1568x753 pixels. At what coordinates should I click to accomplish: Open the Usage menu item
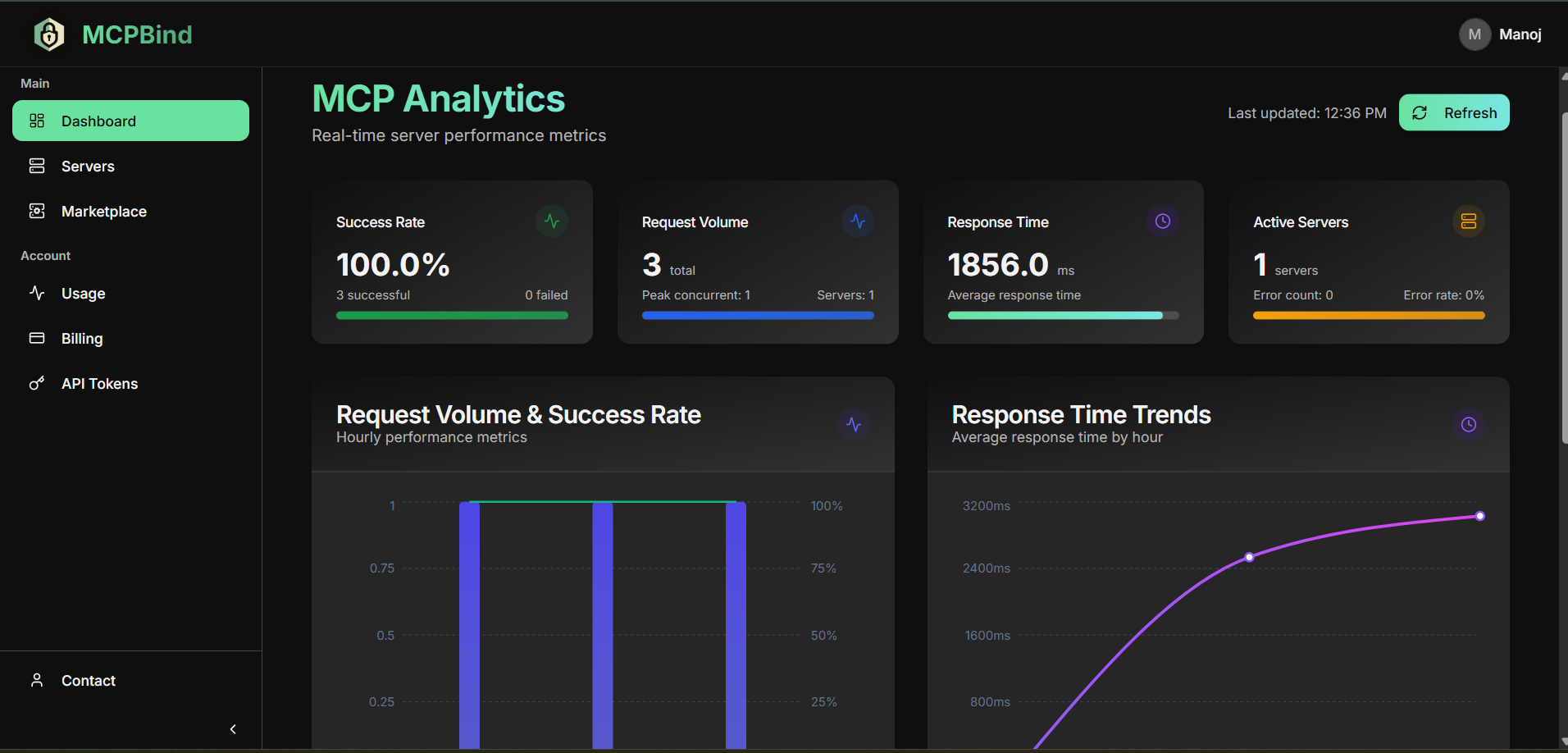point(130,293)
